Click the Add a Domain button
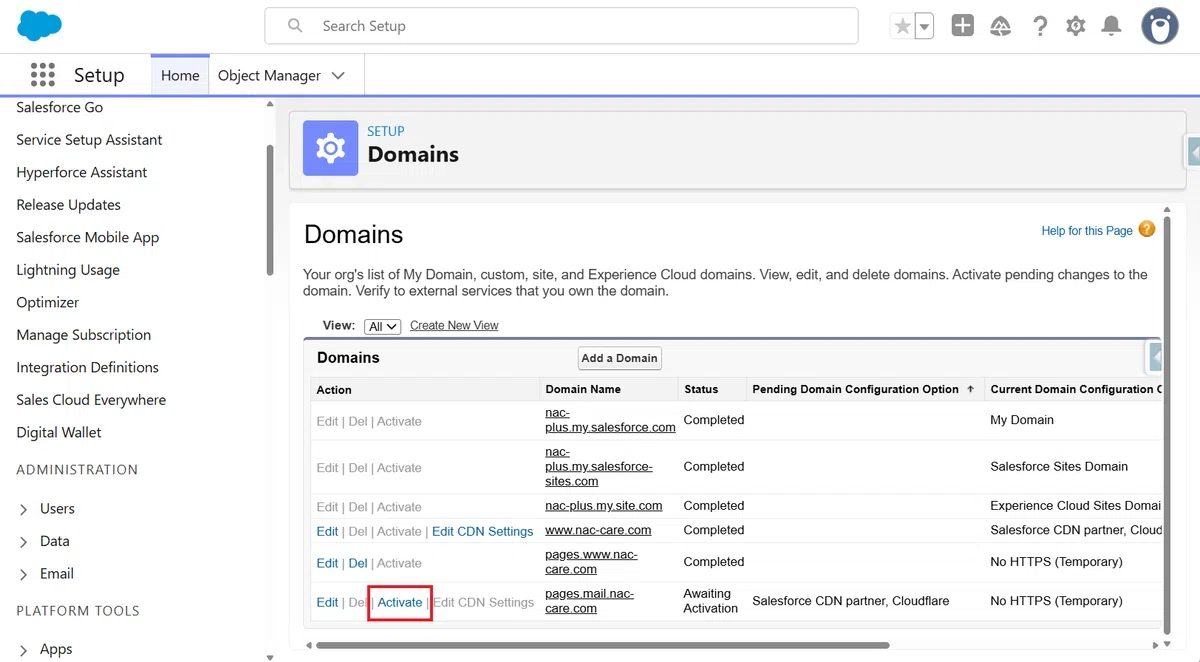The image size is (1200, 662). coord(620,358)
